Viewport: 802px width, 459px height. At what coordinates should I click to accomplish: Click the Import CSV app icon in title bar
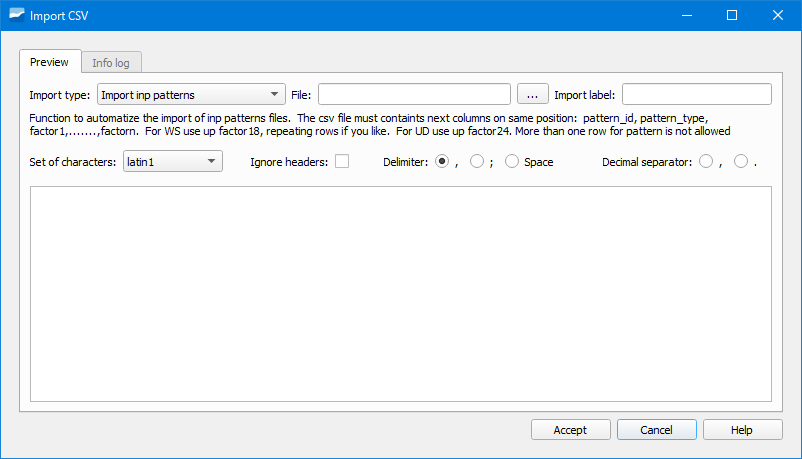point(16,15)
